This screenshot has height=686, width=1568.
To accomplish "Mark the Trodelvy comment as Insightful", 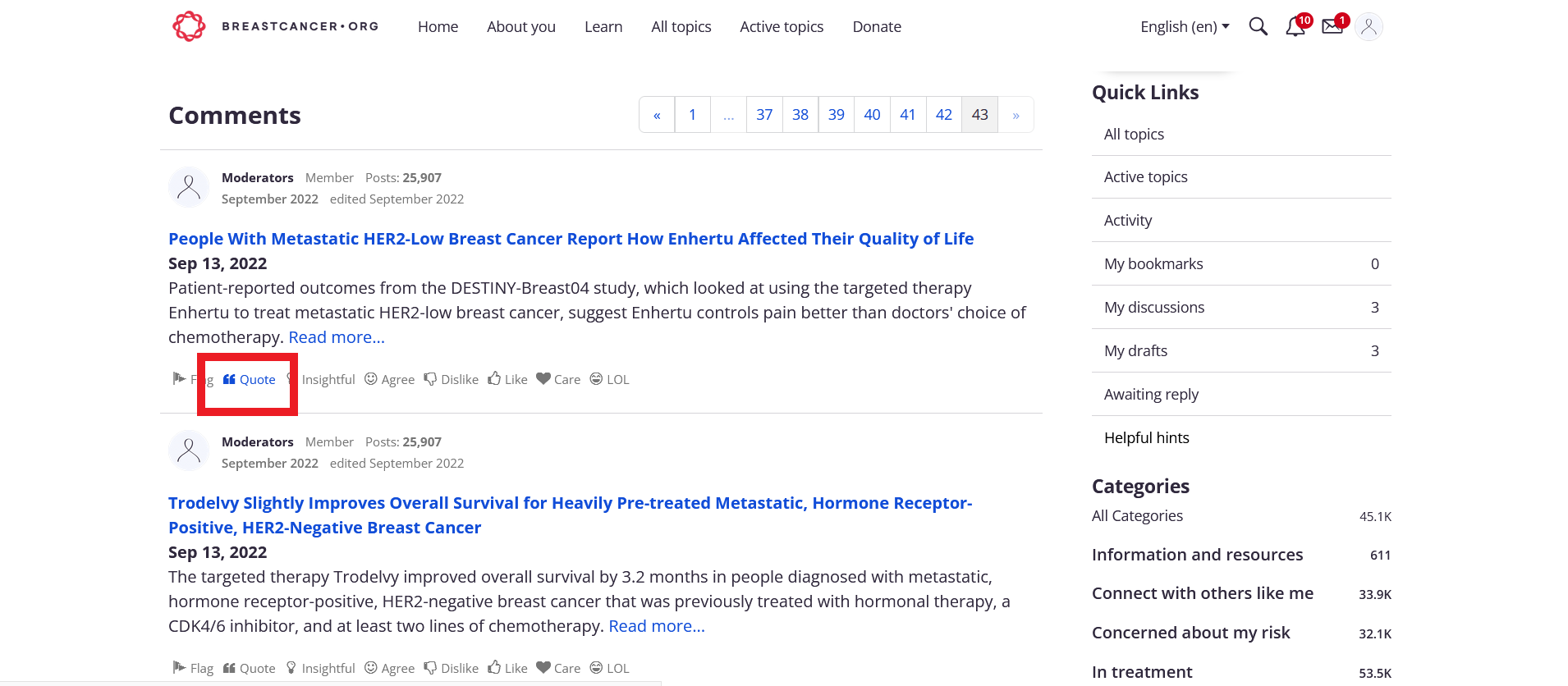I will [x=321, y=668].
